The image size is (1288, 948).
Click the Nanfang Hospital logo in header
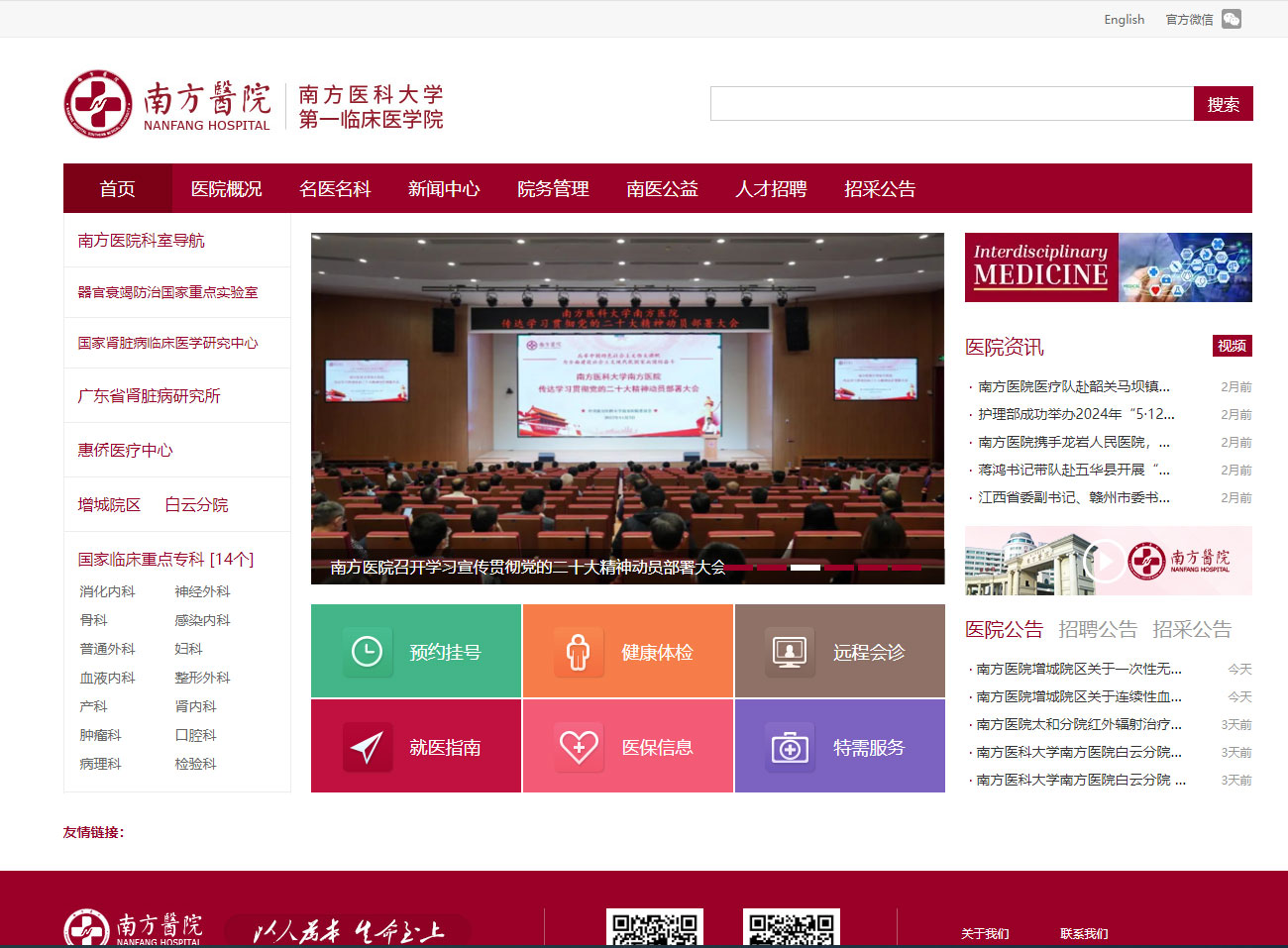point(254,104)
